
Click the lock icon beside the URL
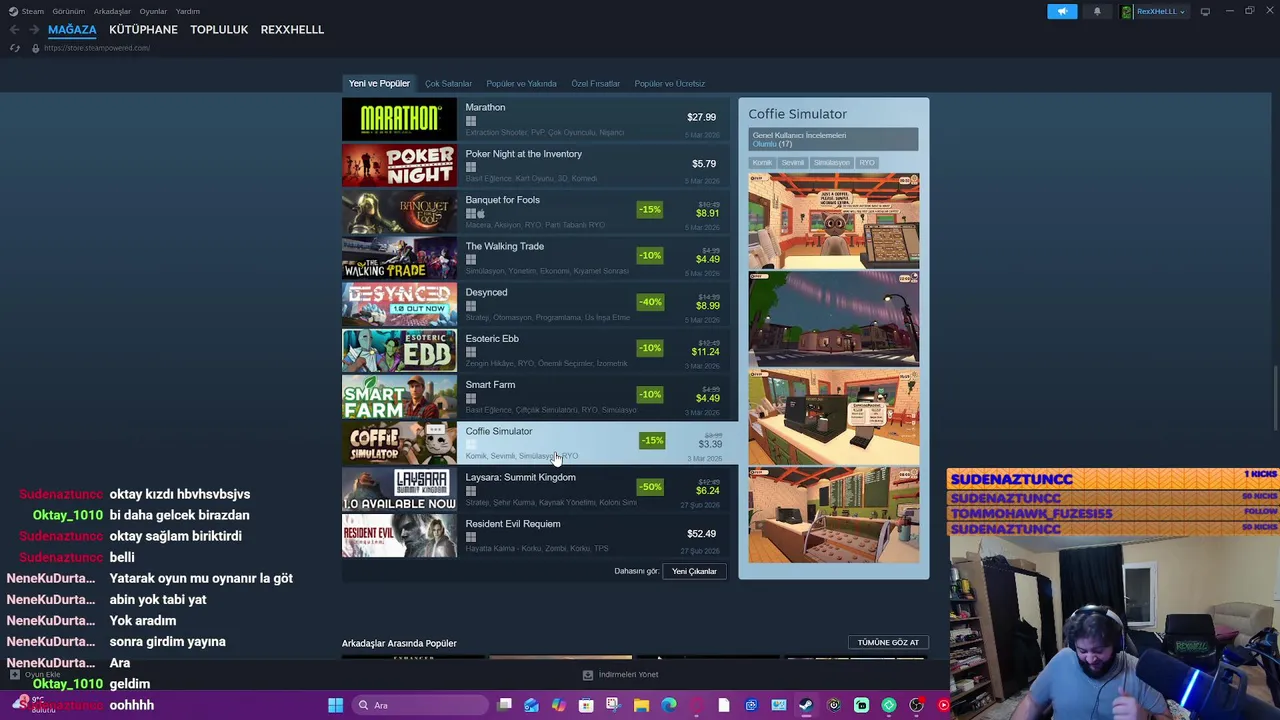click(x=35, y=48)
